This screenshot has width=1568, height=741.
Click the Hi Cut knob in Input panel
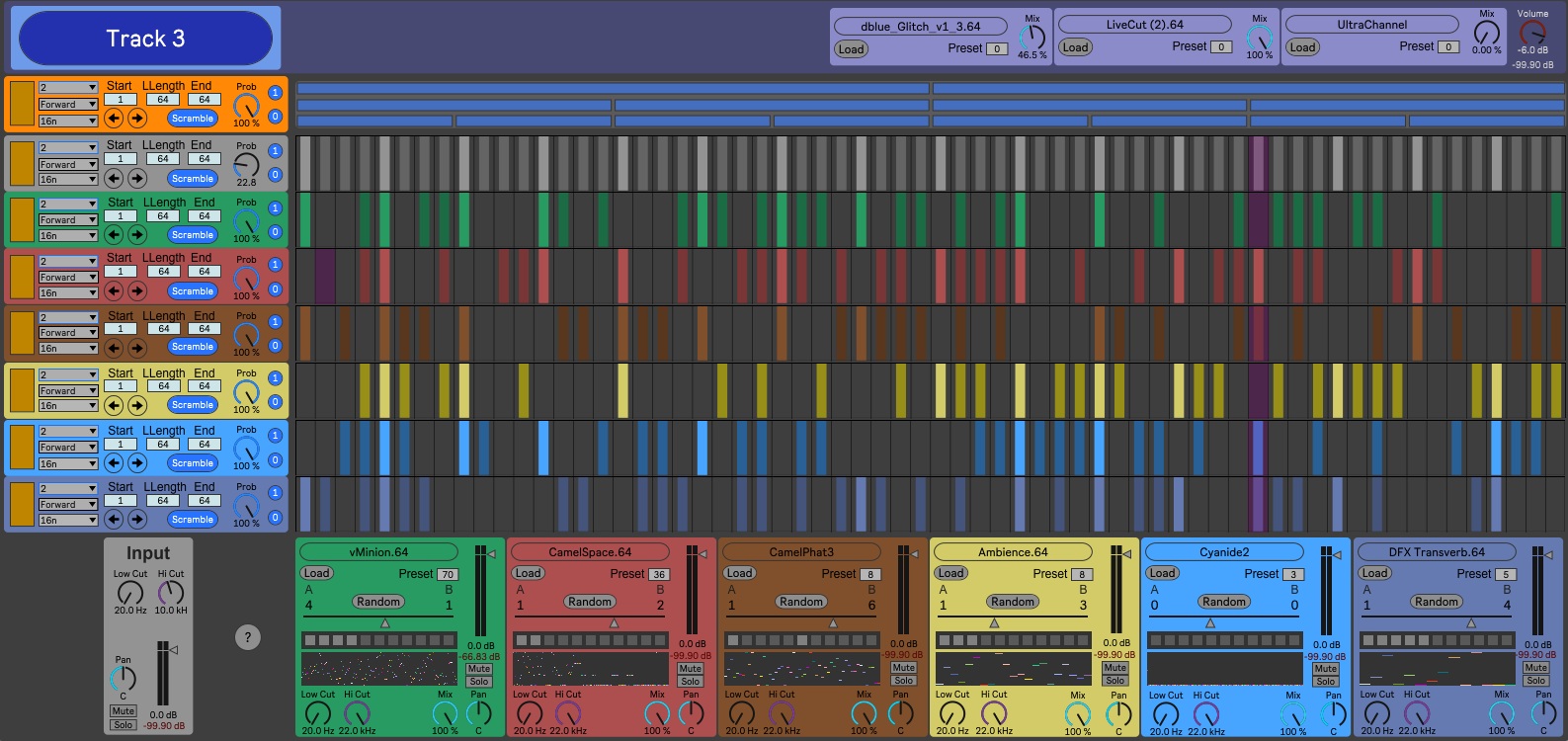point(171,593)
